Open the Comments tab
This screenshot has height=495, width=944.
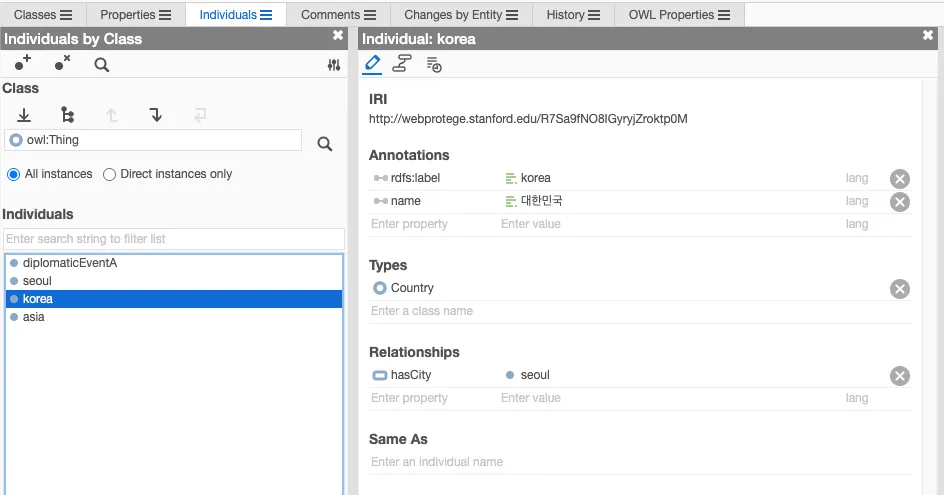[338, 14]
